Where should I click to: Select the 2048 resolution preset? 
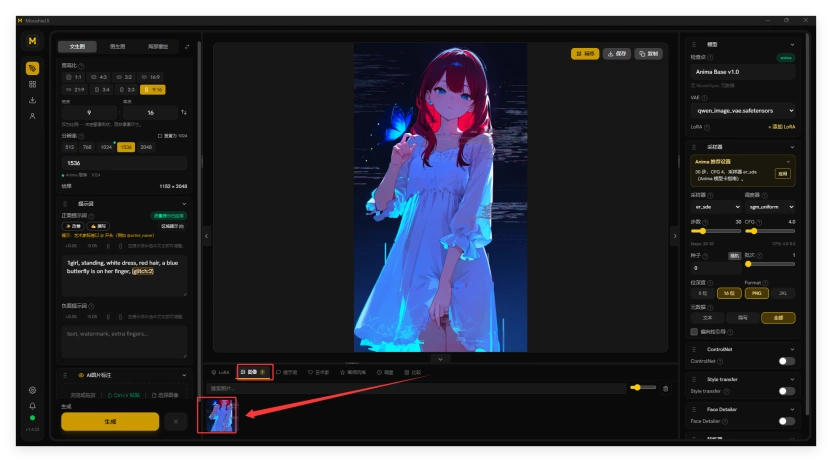pyautogui.click(x=146, y=147)
